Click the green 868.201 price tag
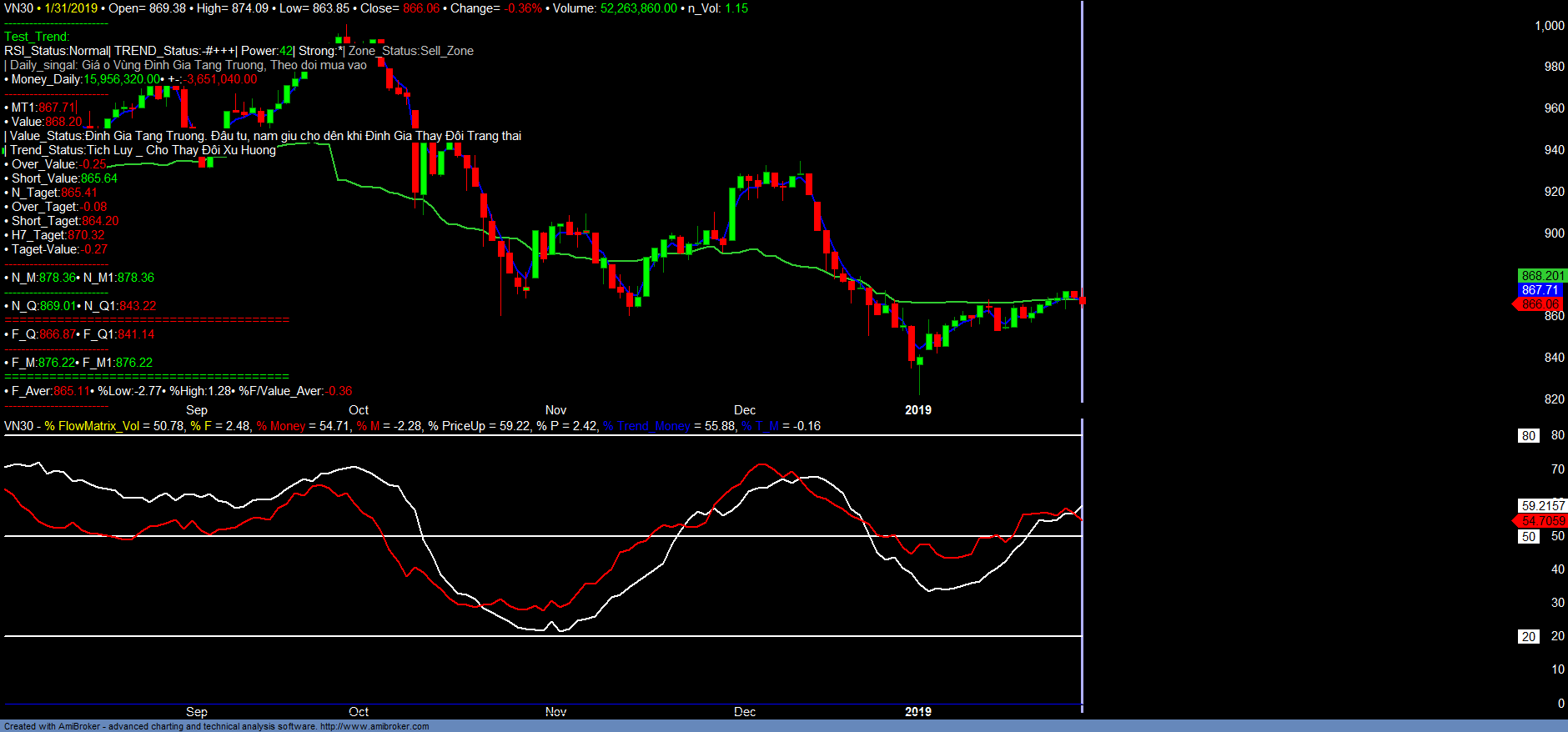1568x732 pixels. (1542, 276)
